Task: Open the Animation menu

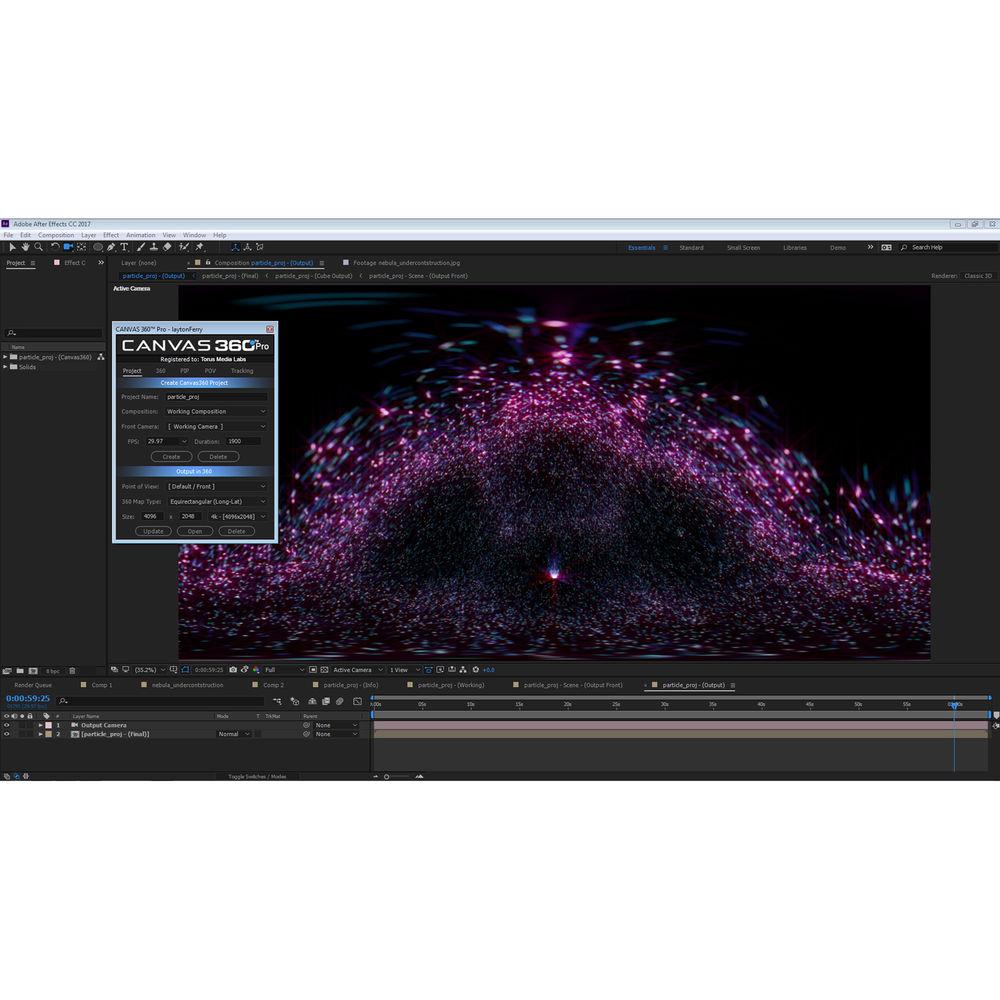Action: (x=140, y=235)
